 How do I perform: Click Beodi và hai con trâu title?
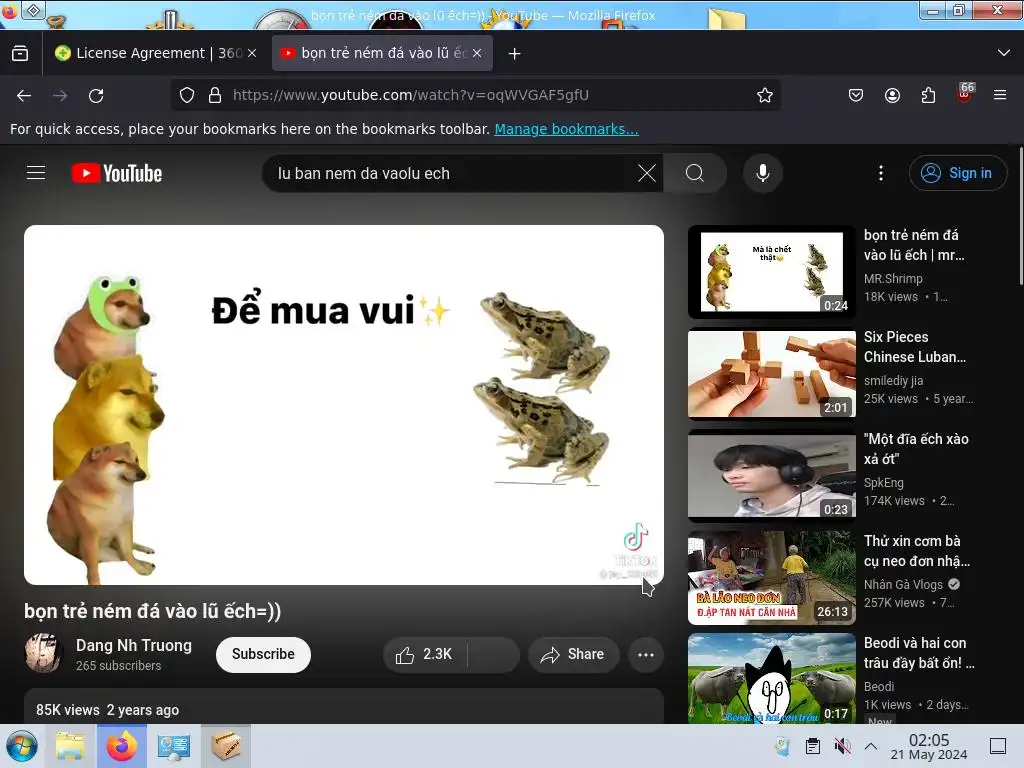(919, 653)
